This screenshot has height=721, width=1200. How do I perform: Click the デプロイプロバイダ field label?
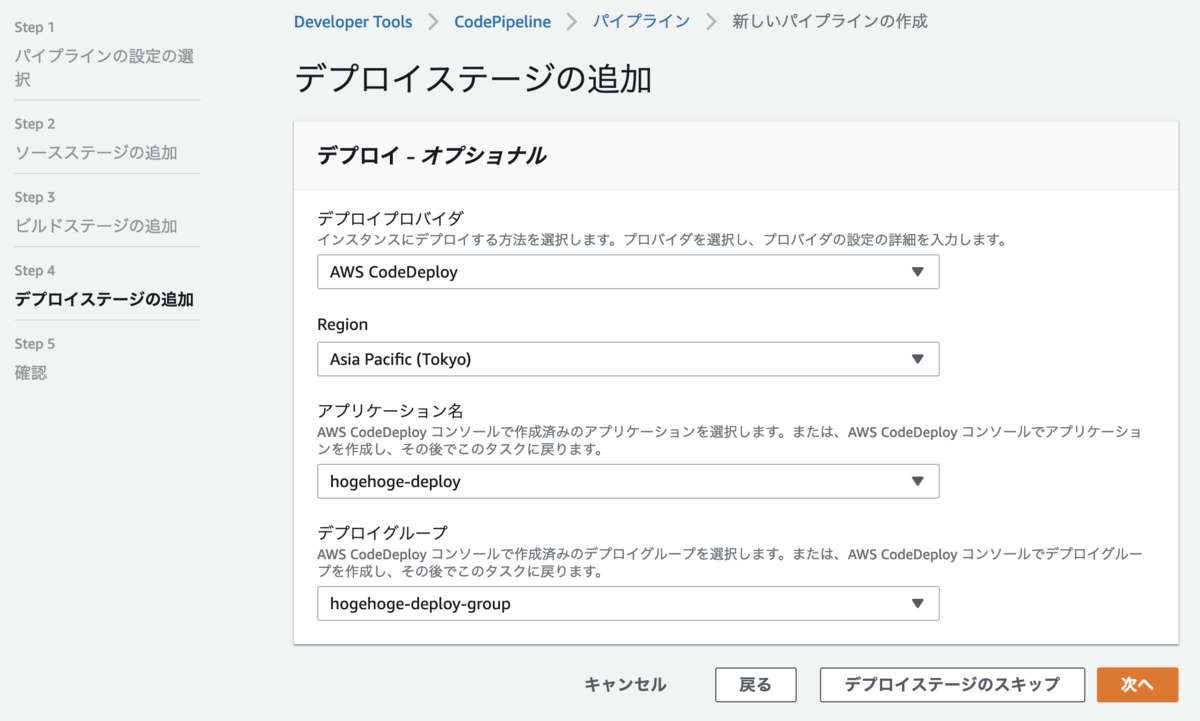click(390, 218)
